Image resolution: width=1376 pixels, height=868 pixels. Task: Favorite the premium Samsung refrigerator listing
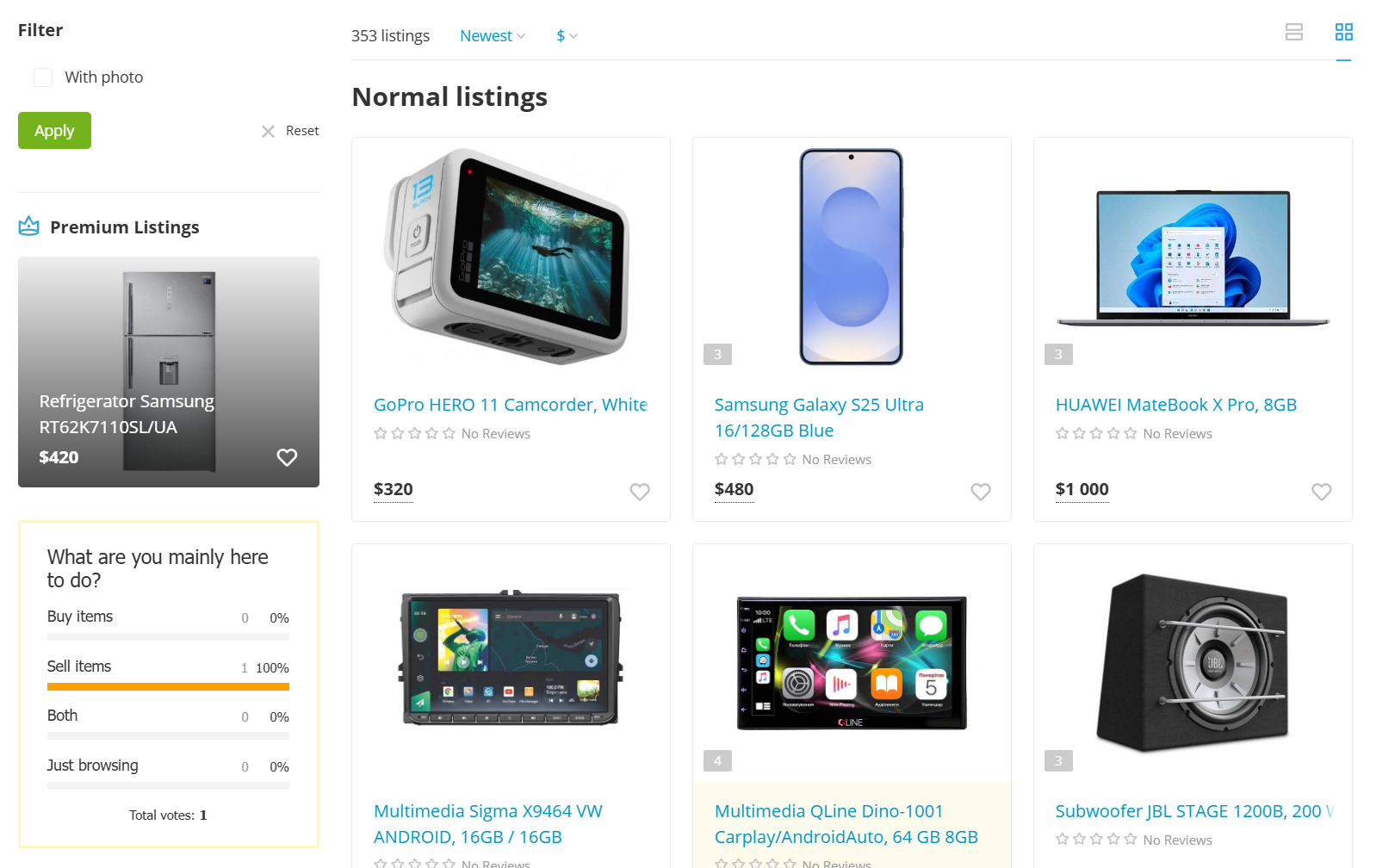[x=287, y=457]
